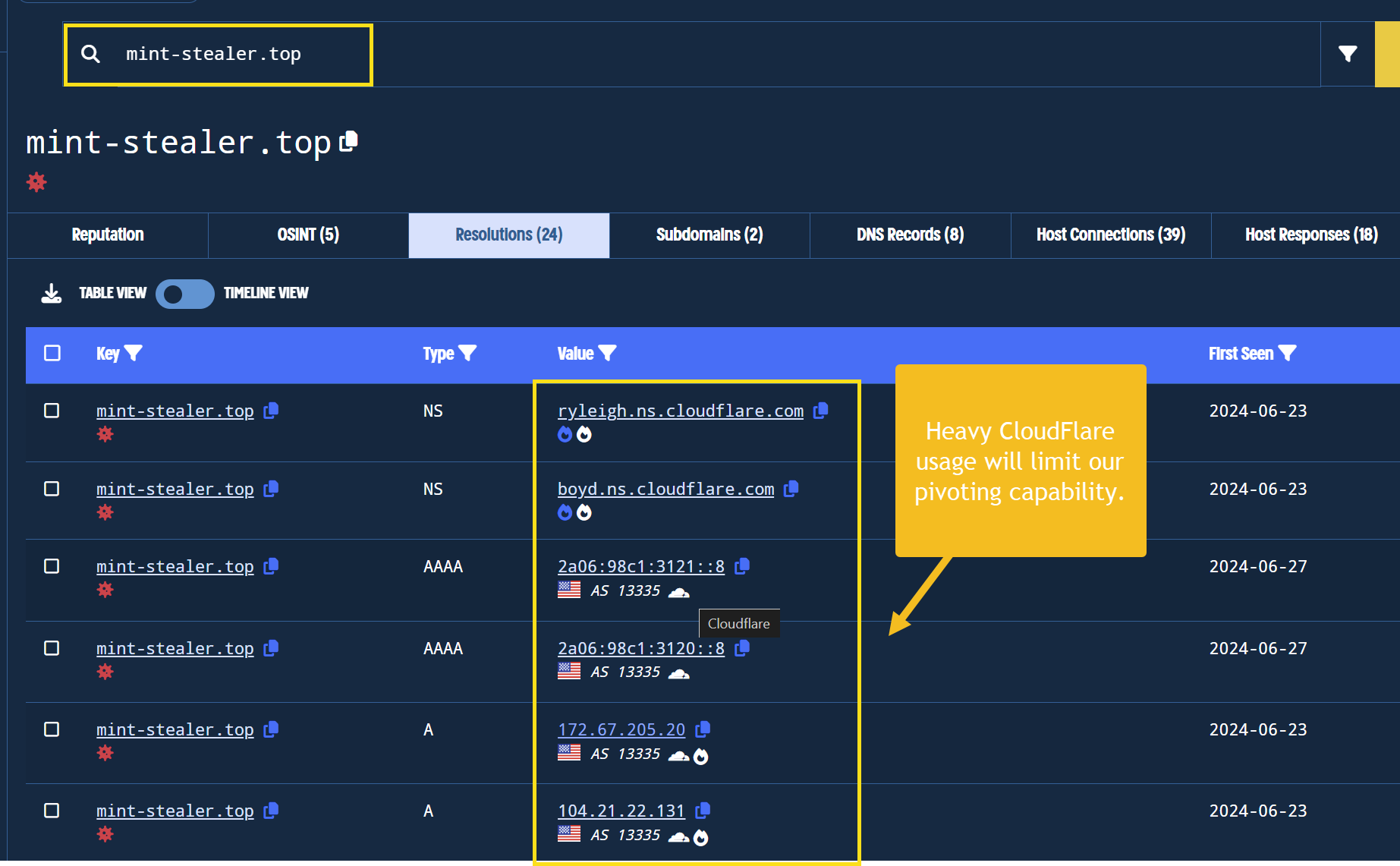Check the 2a06:98c1:3120::8 row checkbox
Image resolution: width=1400 pixels, height=866 pixels.
[x=52, y=648]
